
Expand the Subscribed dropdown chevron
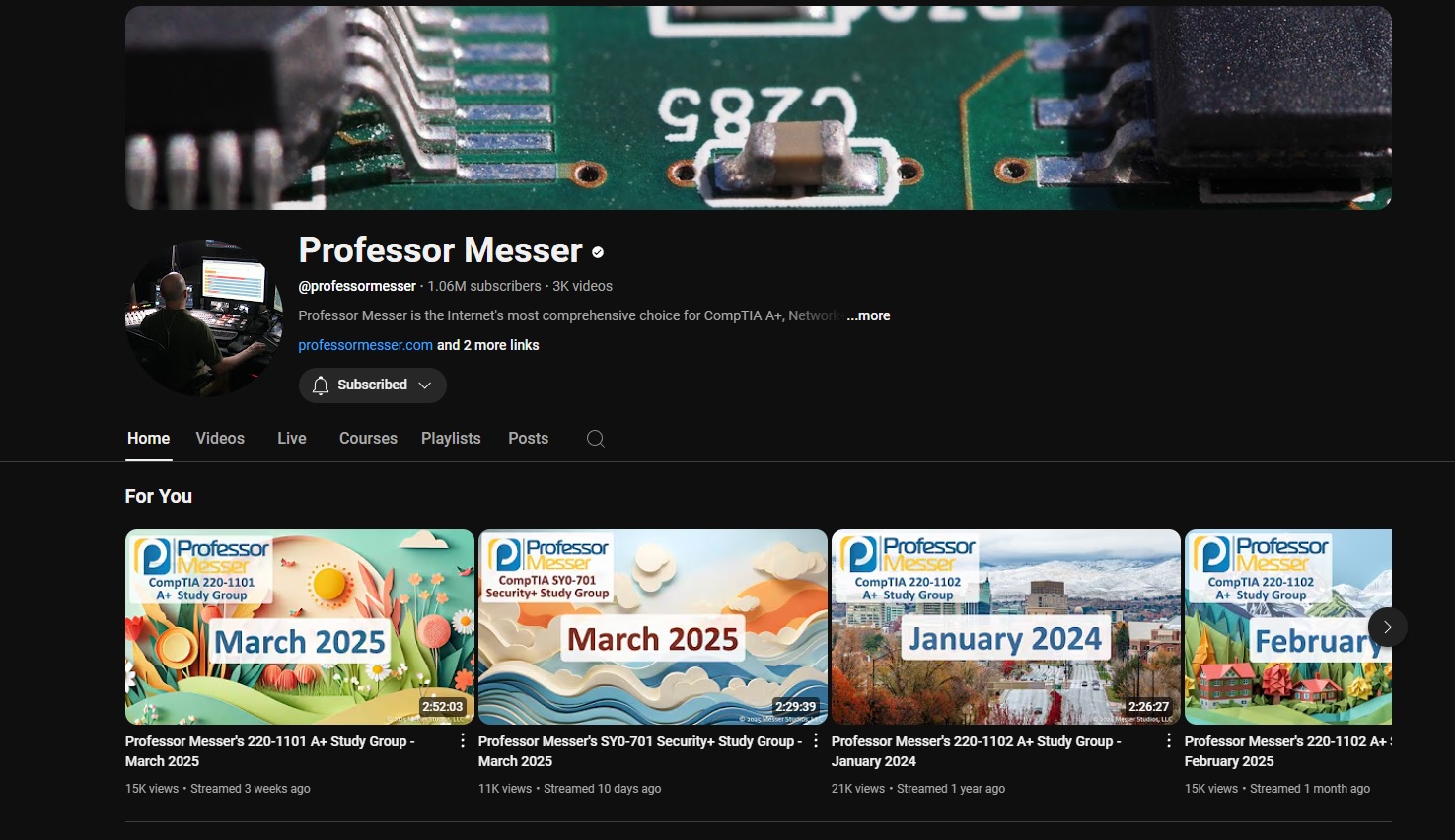pyautogui.click(x=425, y=385)
